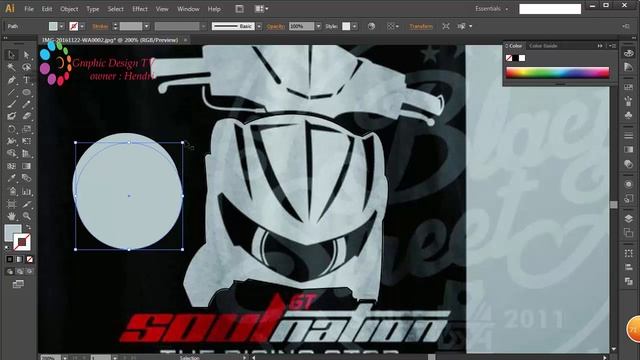Image resolution: width=640 pixels, height=360 pixels.
Task: Choose the Magic Wand tool
Action: pos(11,67)
